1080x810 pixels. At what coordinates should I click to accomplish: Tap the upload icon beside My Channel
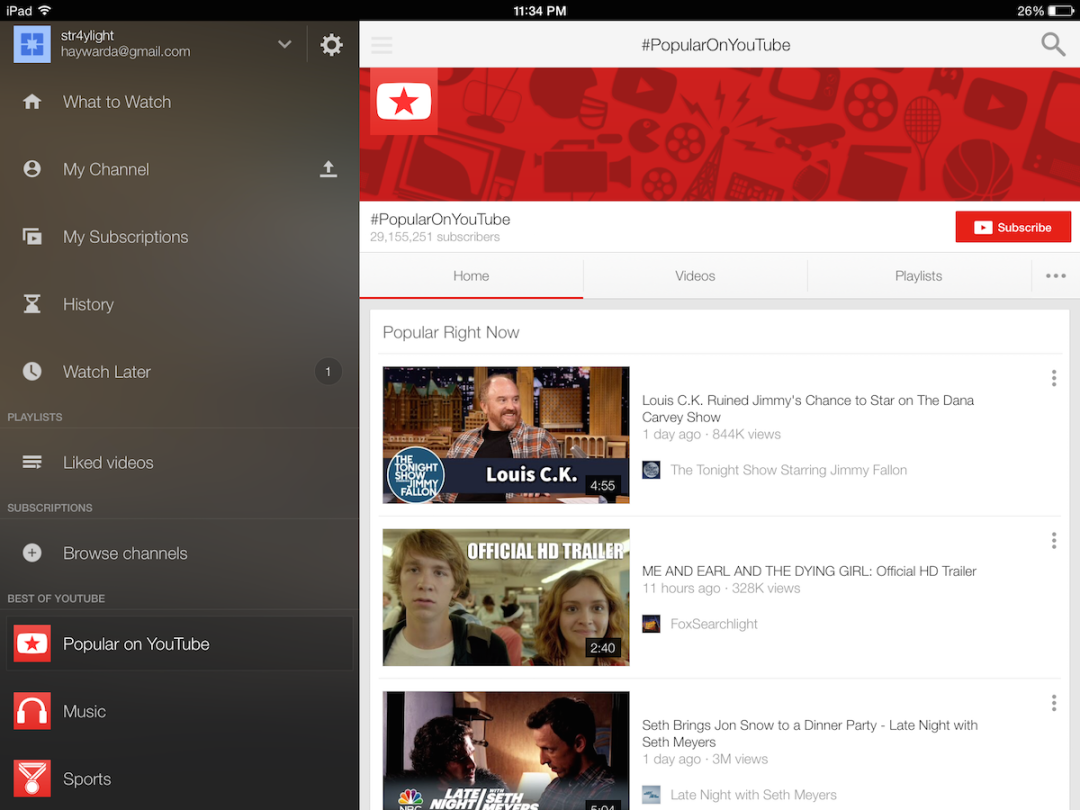coord(328,169)
